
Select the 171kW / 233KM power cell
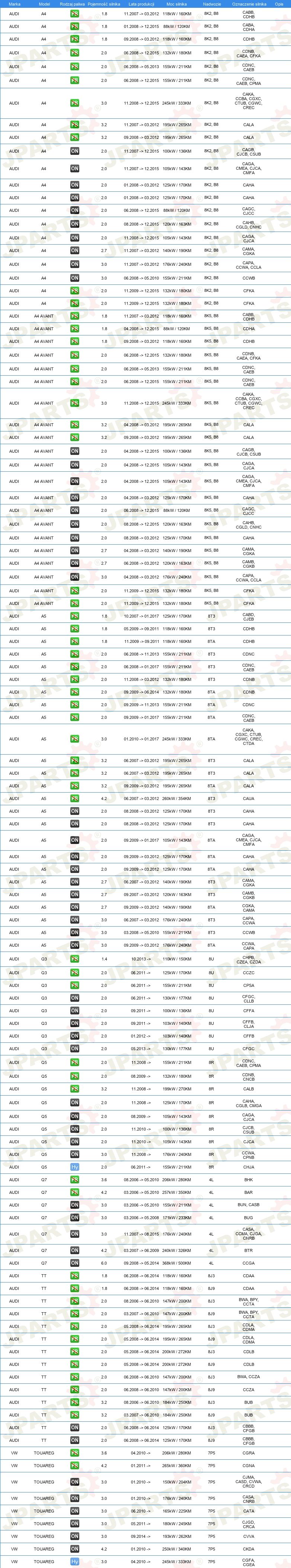(x=176, y=1217)
